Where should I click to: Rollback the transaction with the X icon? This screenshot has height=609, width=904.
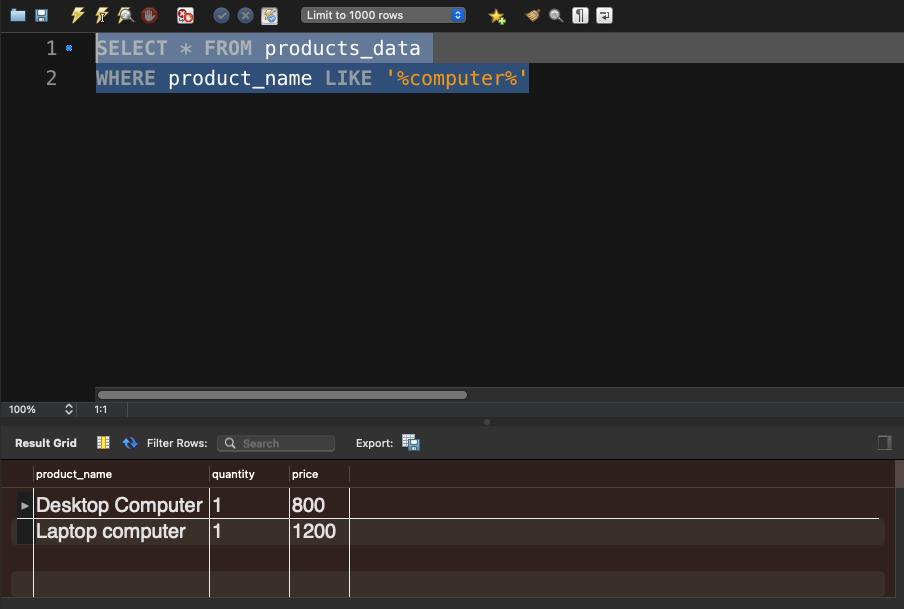pyautogui.click(x=245, y=16)
